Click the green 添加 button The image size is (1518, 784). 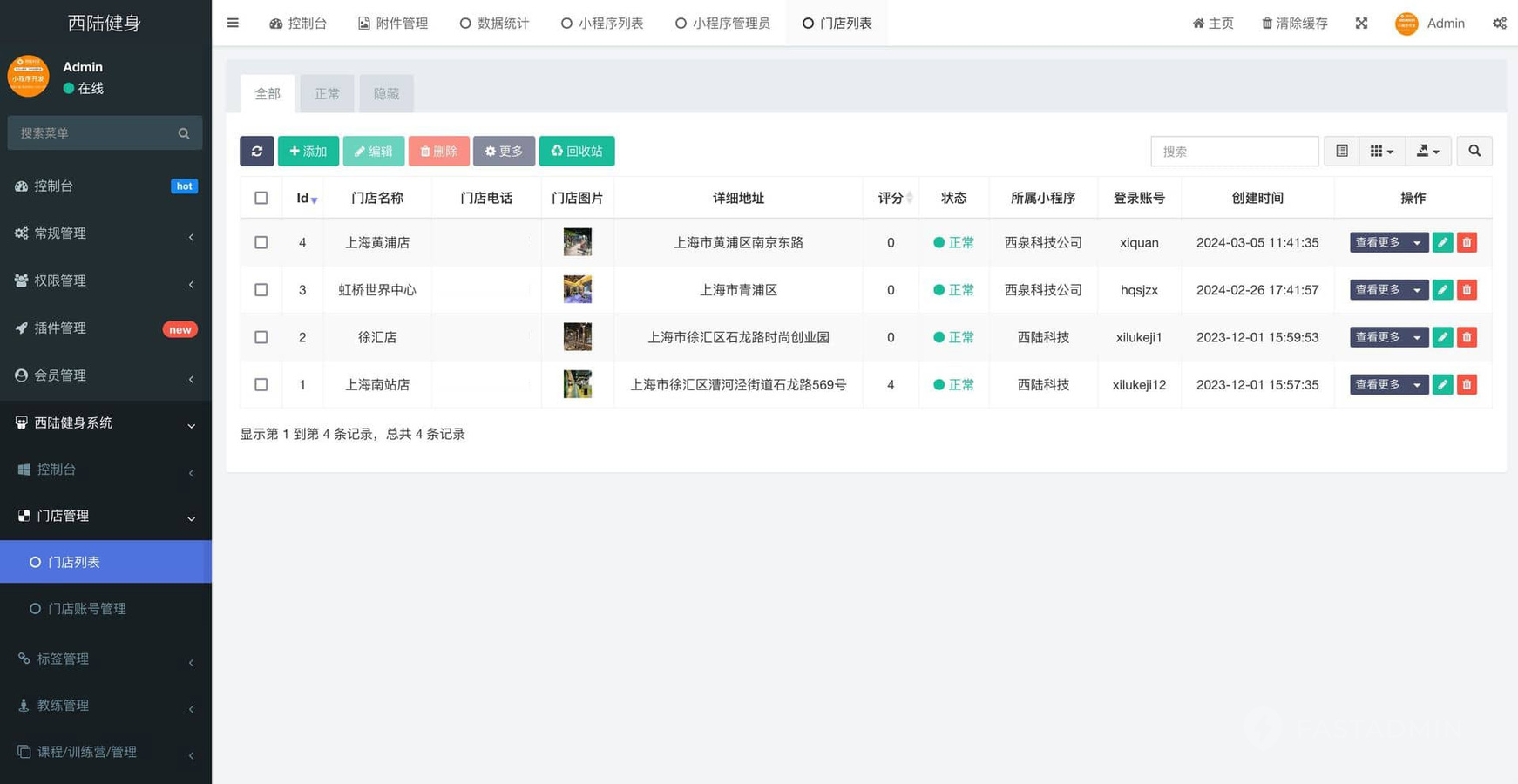pyautogui.click(x=308, y=151)
